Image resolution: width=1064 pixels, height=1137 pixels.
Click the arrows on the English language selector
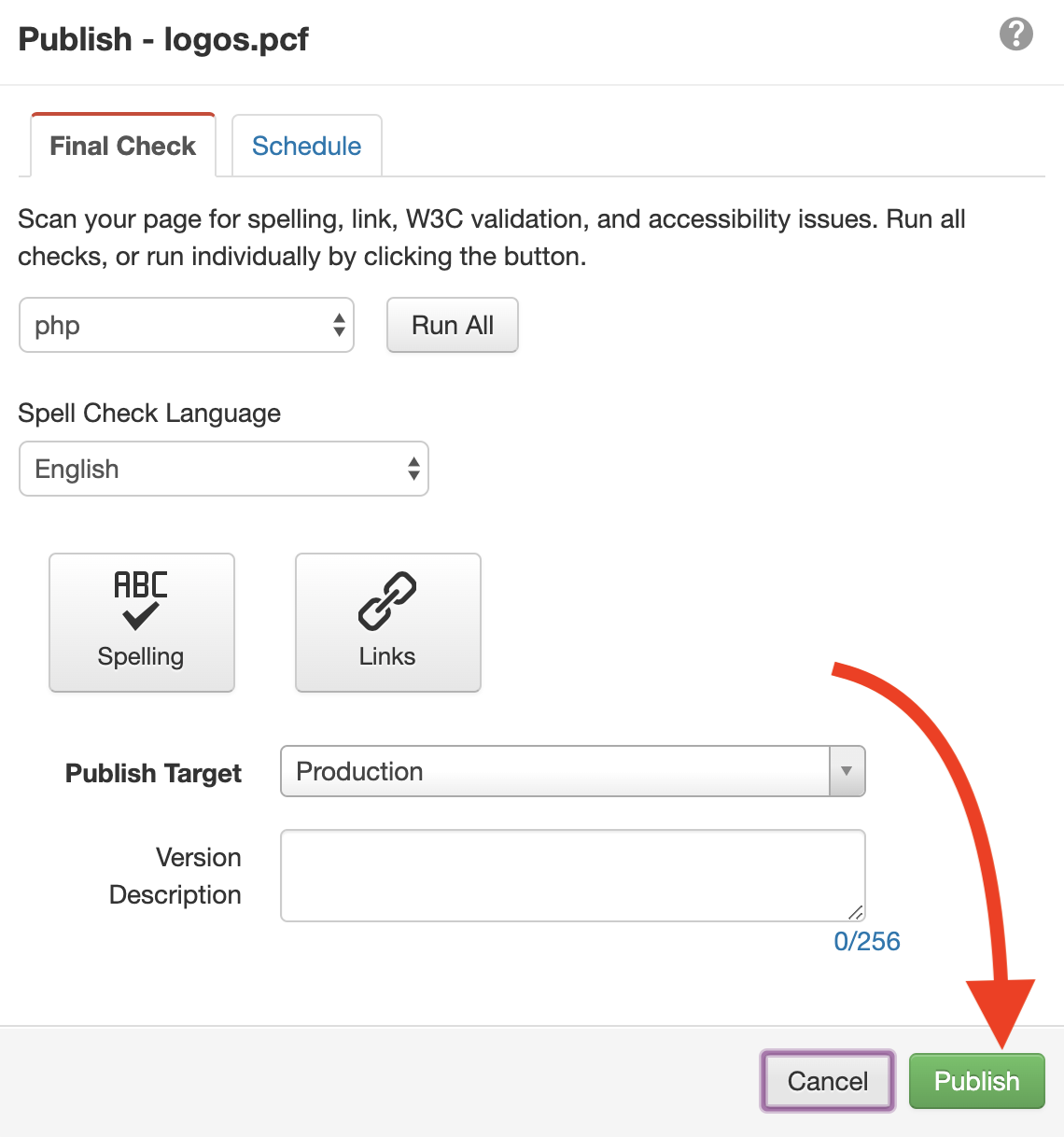[x=413, y=469]
